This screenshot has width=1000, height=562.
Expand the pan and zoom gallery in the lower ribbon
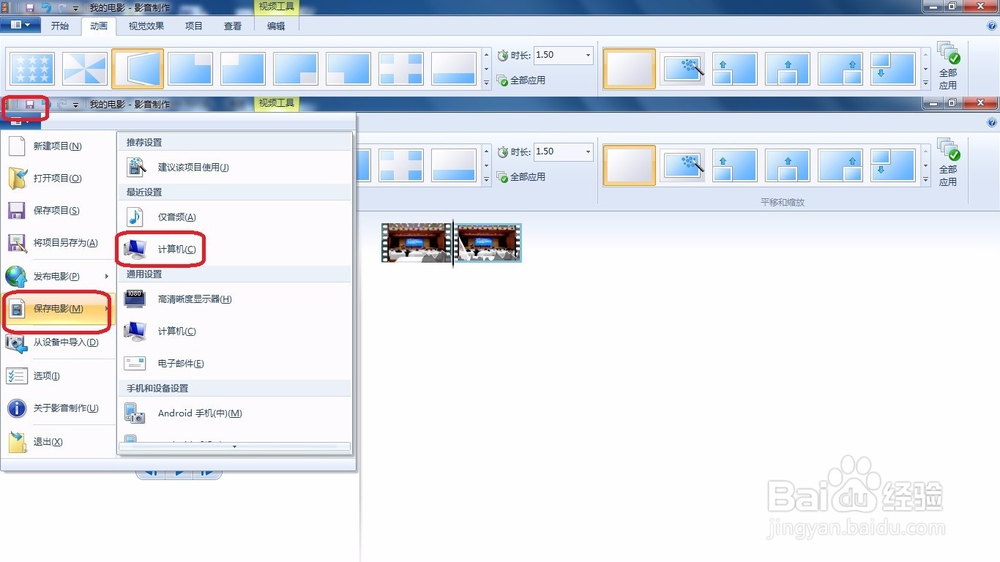coord(926,179)
